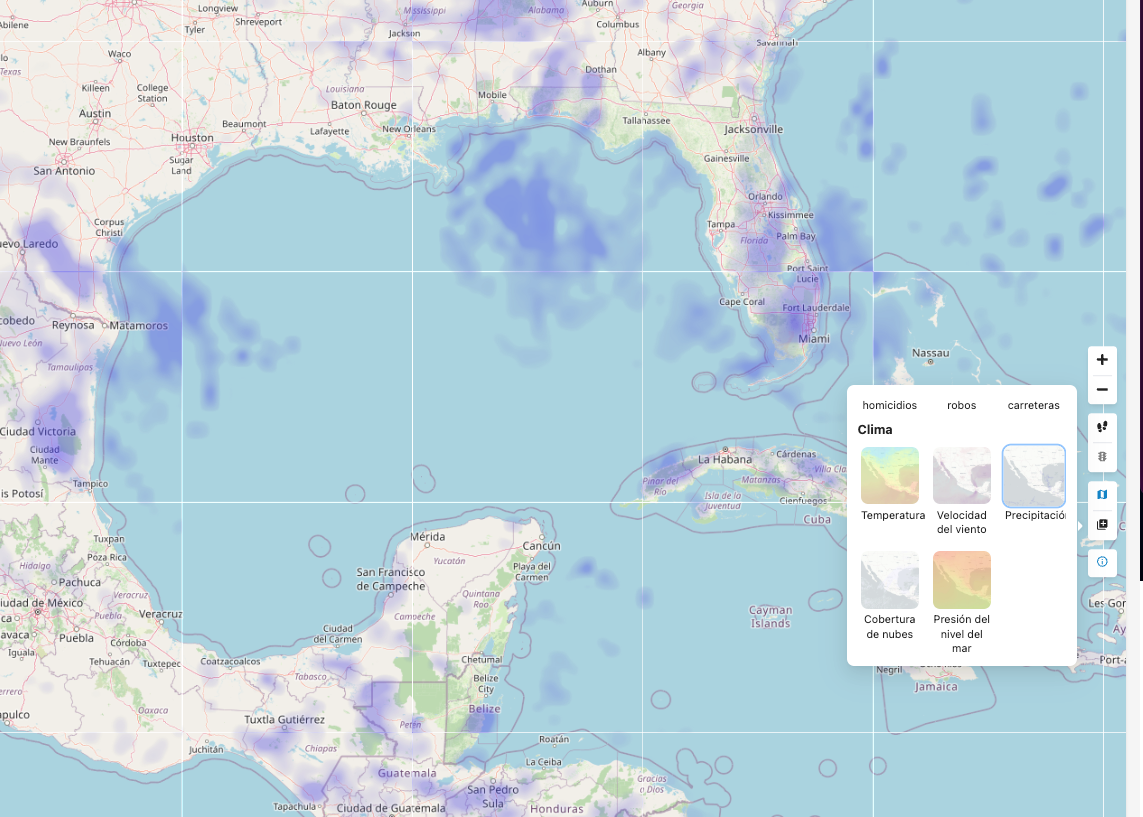Screen dimensions: 1143x817
Task: Show the Velocidad del viento layer
Action: point(961,476)
